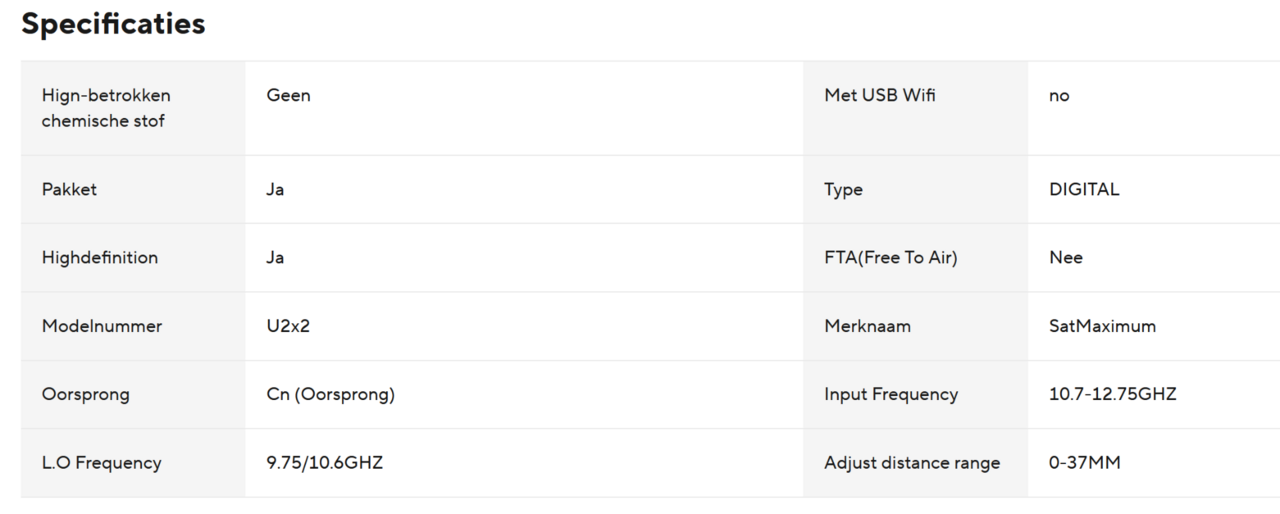Viewport: 1280px width, 514px height.
Task: Click the Specificaties heading
Action: click(113, 24)
